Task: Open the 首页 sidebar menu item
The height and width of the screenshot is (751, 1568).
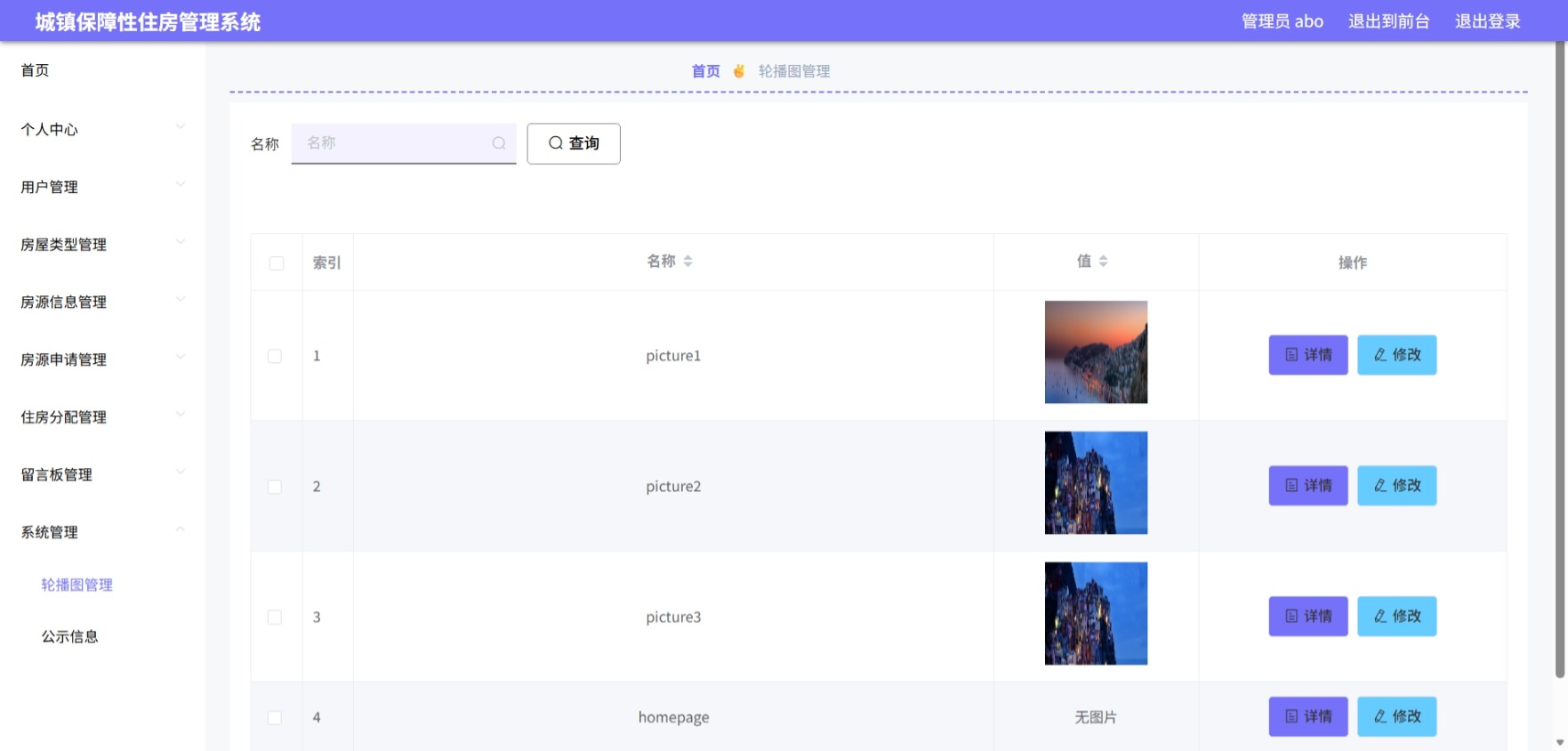Action: [x=102, y=70]
